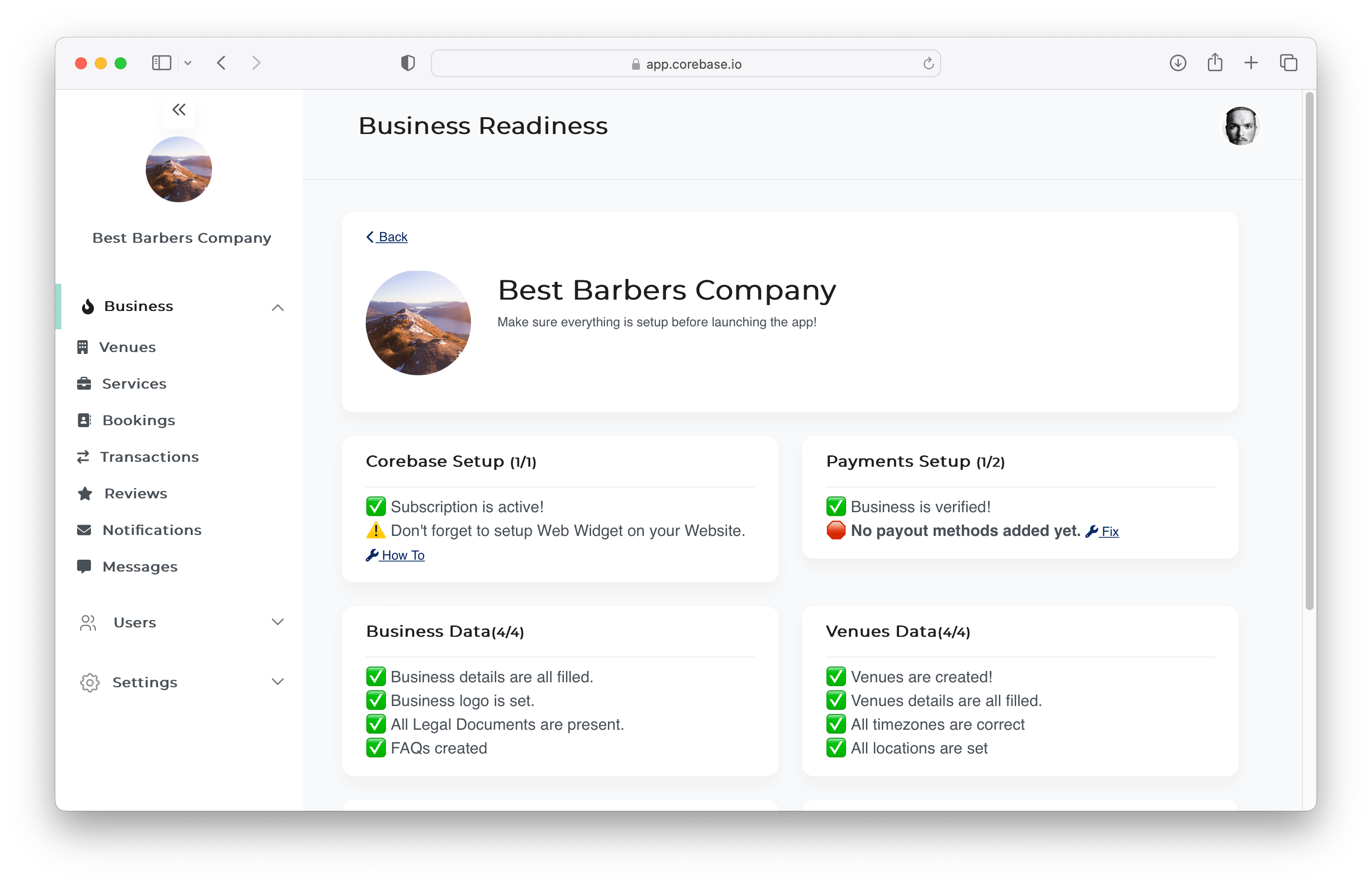This screenshot has width=1372, height=884.
Task: Open Bookings in the sidebar
Action: pyautogui.click(x=139, y=420)
